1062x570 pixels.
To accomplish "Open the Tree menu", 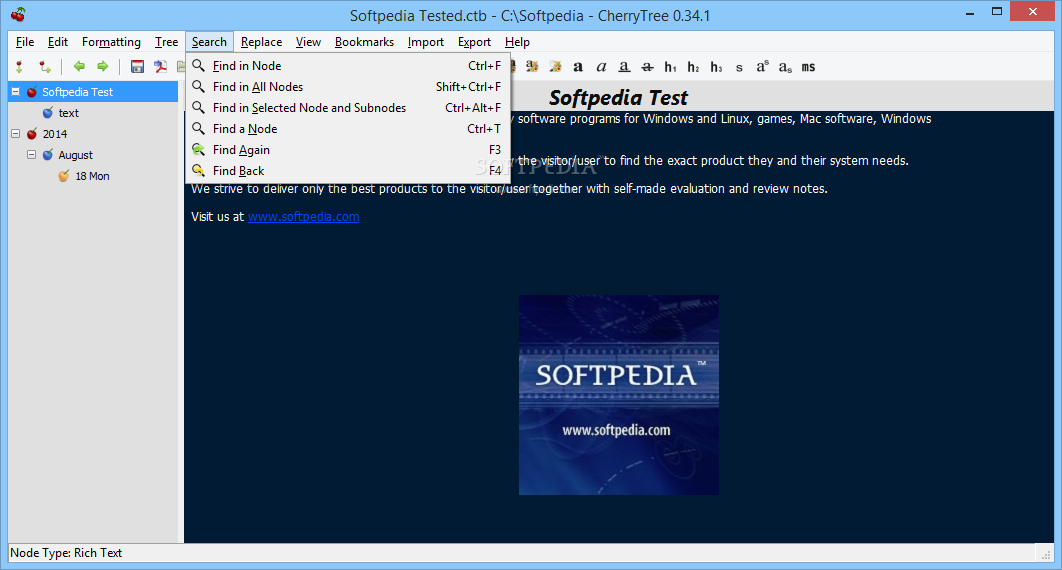I will click(166, 42).
